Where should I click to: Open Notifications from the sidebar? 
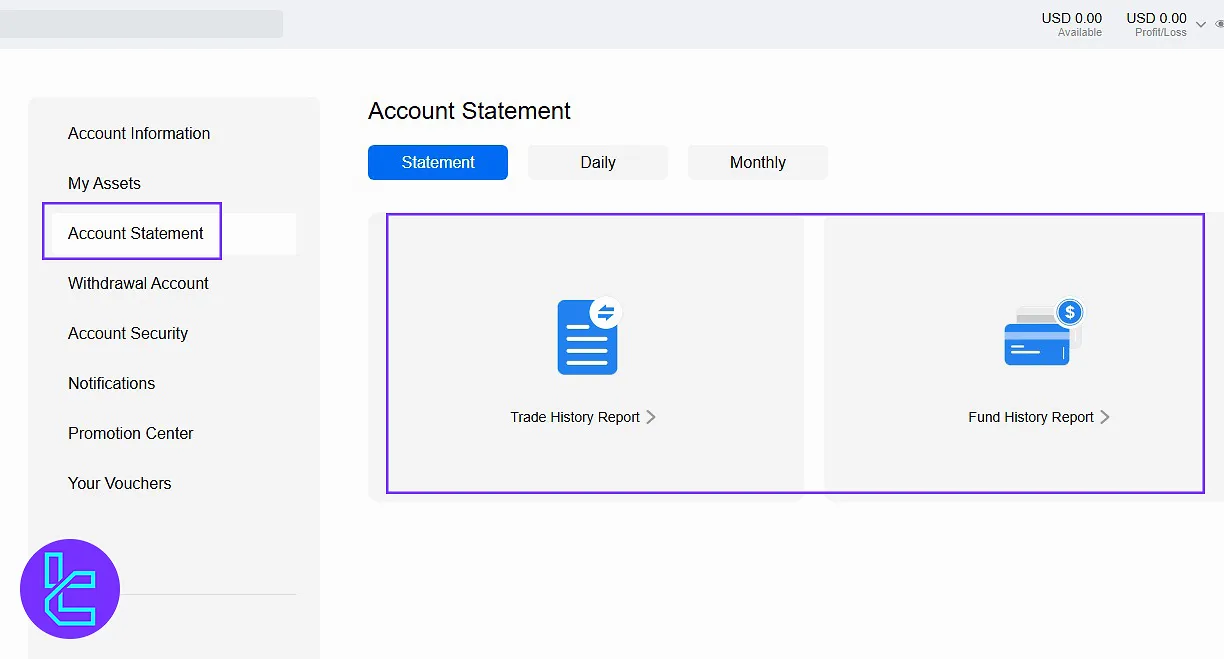(111, 383)
